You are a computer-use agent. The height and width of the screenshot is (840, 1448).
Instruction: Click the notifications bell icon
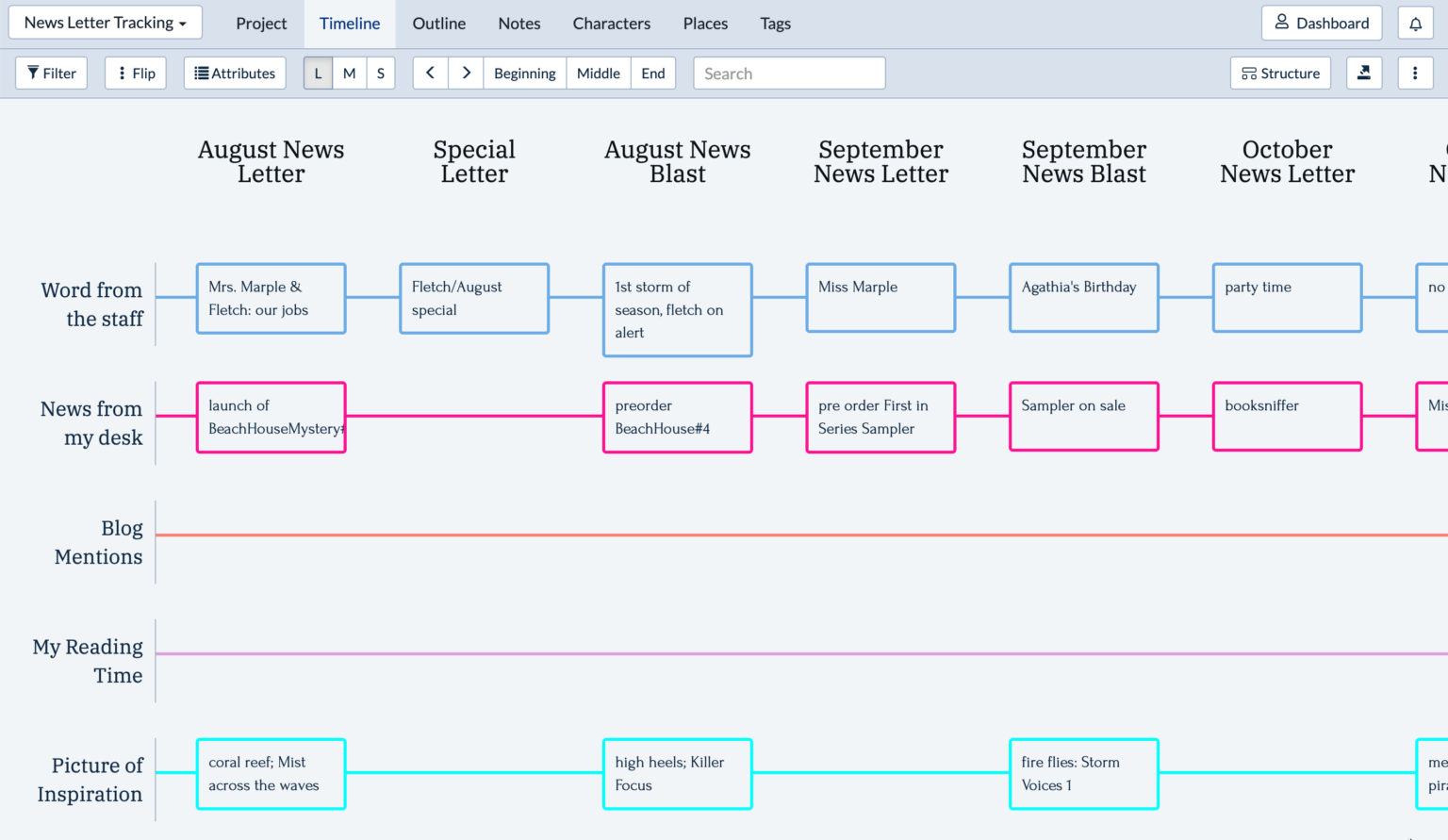[x=1415, y=23]
